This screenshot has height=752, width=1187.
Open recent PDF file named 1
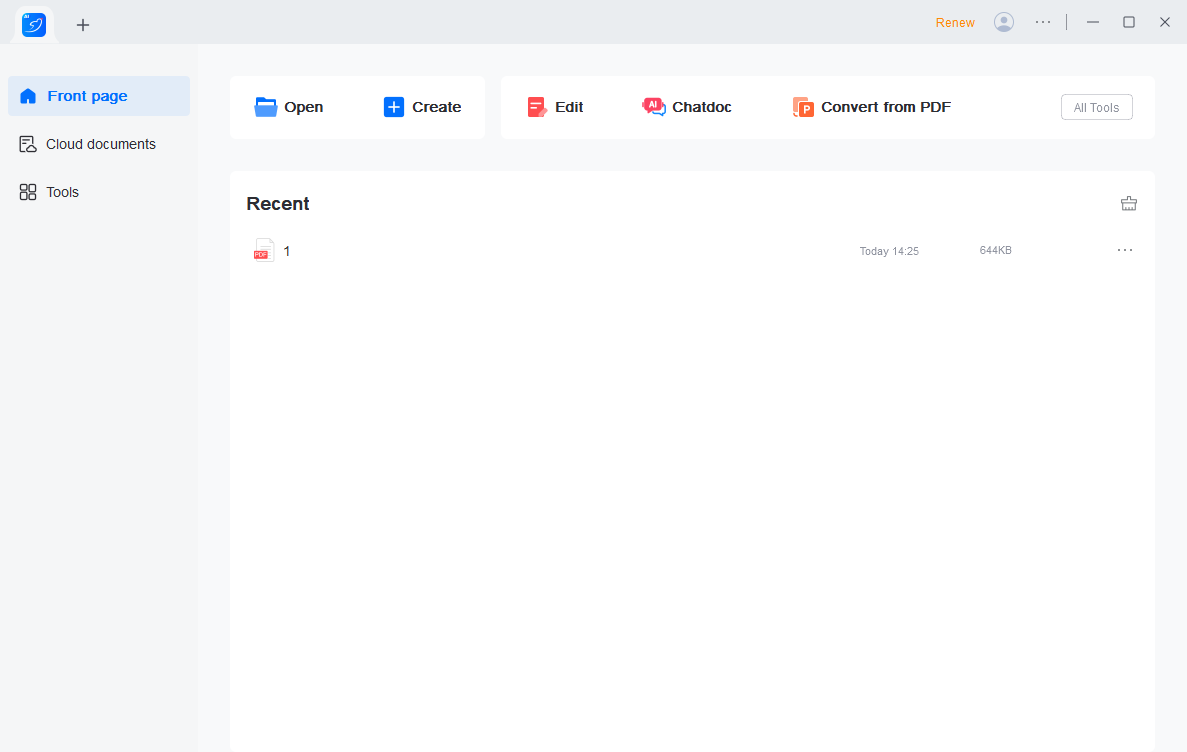tap(287, 251)
